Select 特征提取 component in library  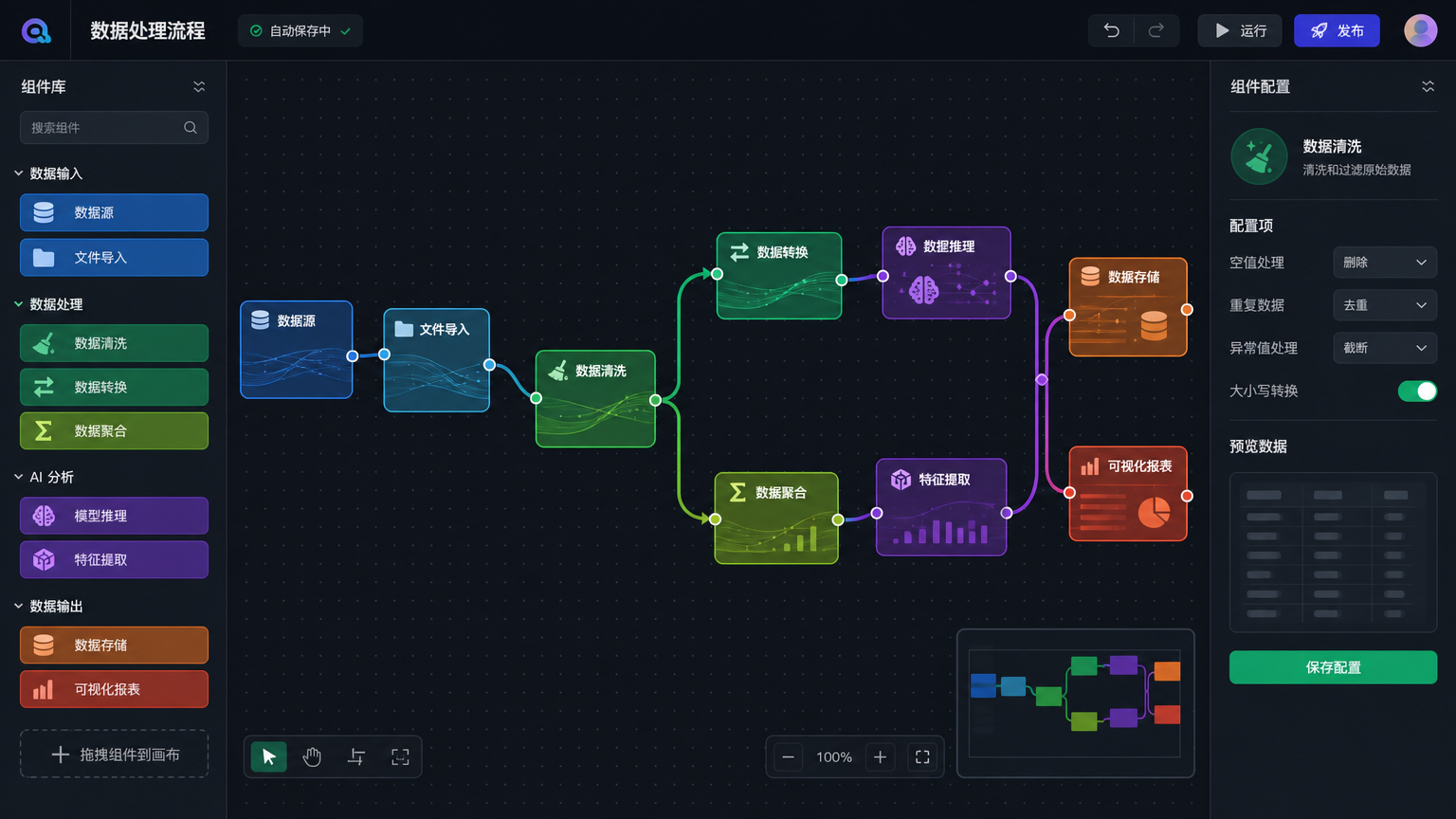114,559
